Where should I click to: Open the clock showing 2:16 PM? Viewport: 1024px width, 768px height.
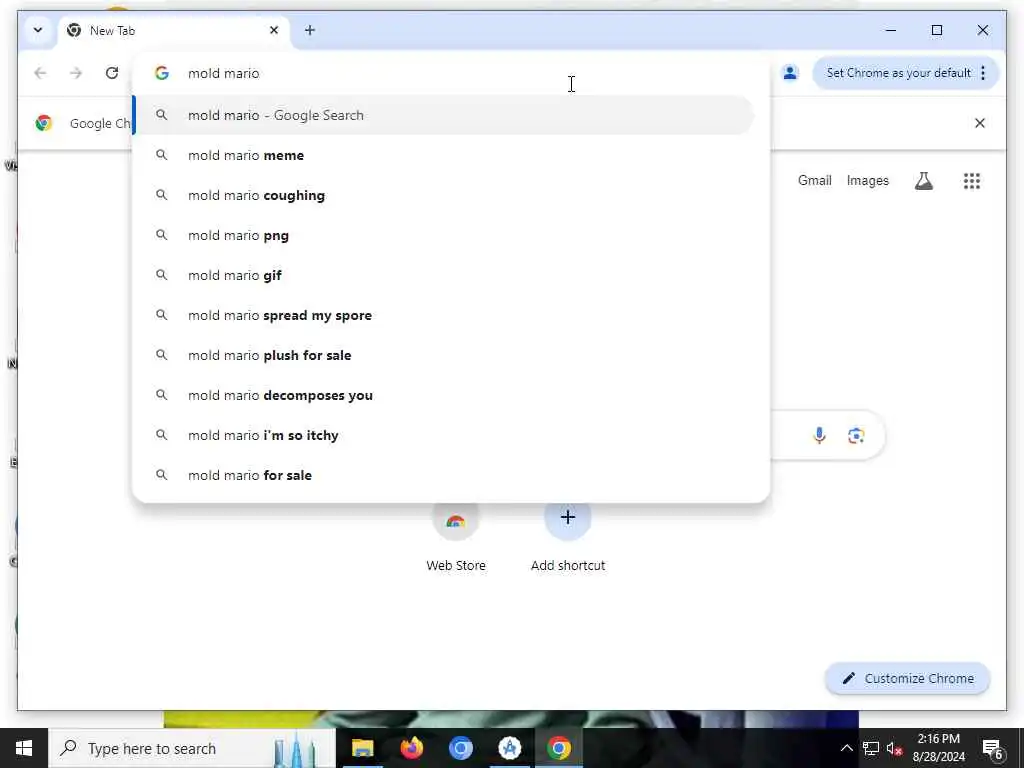point(938,748)
